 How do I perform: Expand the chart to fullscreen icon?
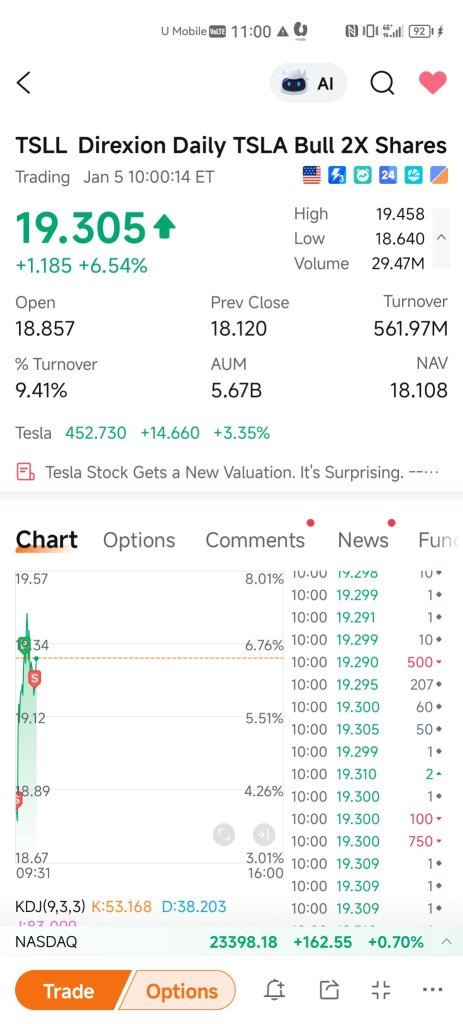click(x=224, y=834)
